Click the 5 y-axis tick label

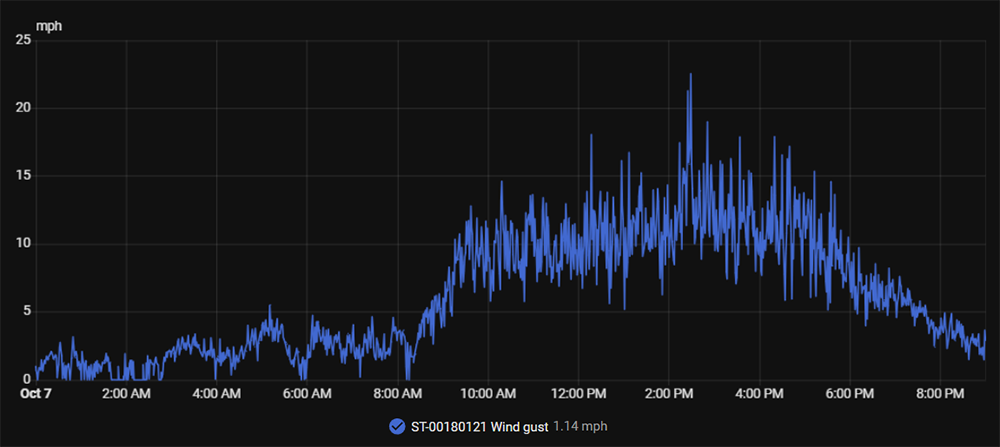tap(27, 312)
